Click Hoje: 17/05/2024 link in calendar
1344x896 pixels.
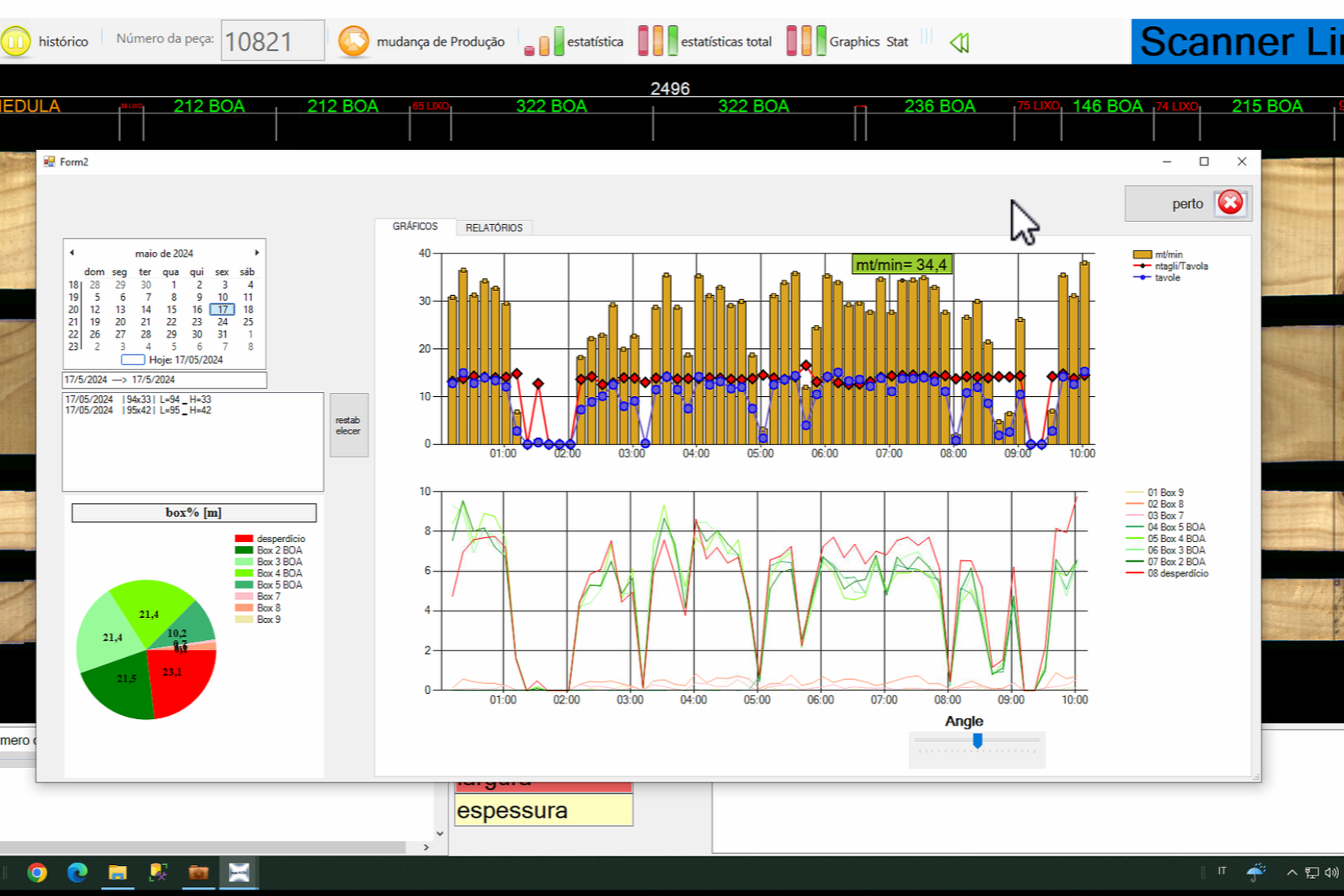(x=186, y=360)
